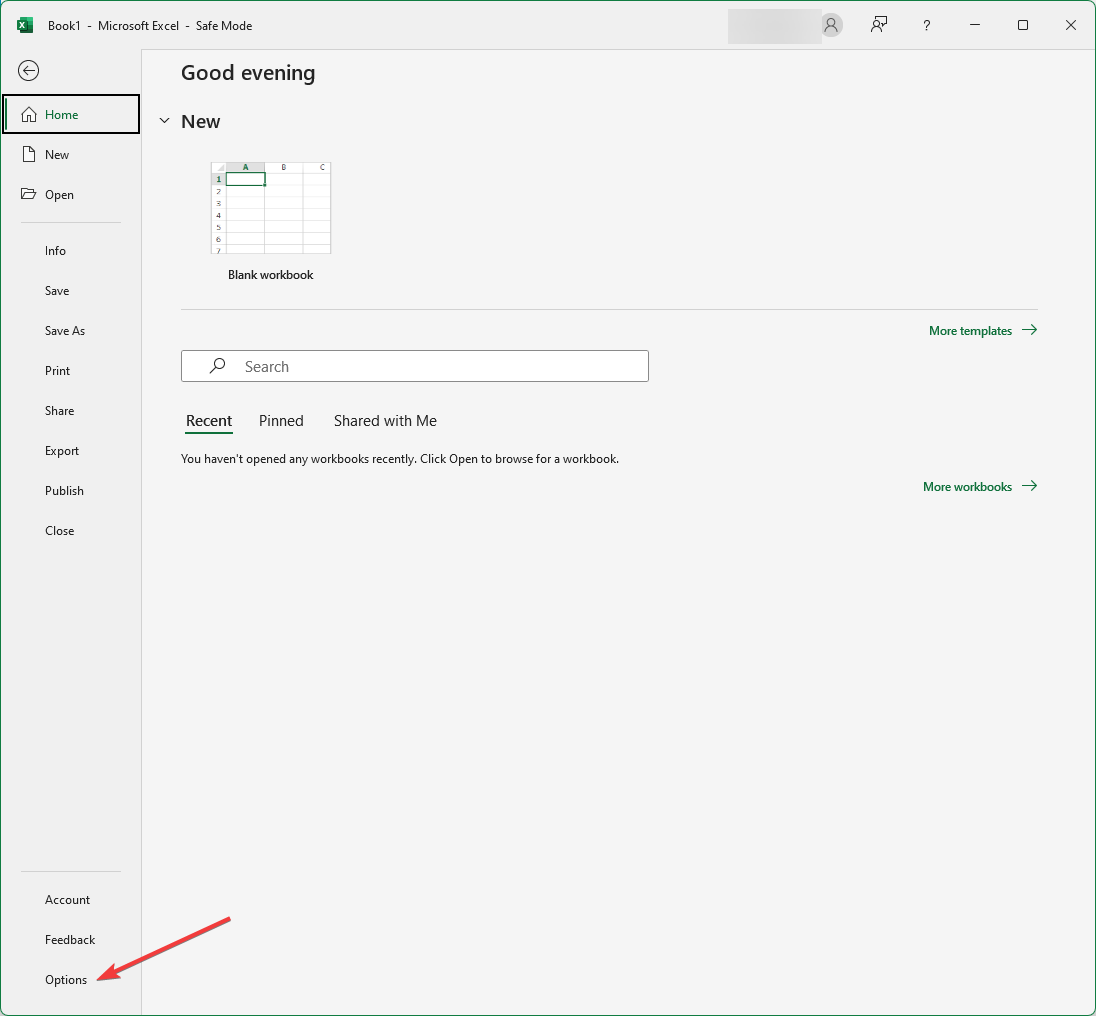
Task: Open the Feedback page
Action: [70, 940]
